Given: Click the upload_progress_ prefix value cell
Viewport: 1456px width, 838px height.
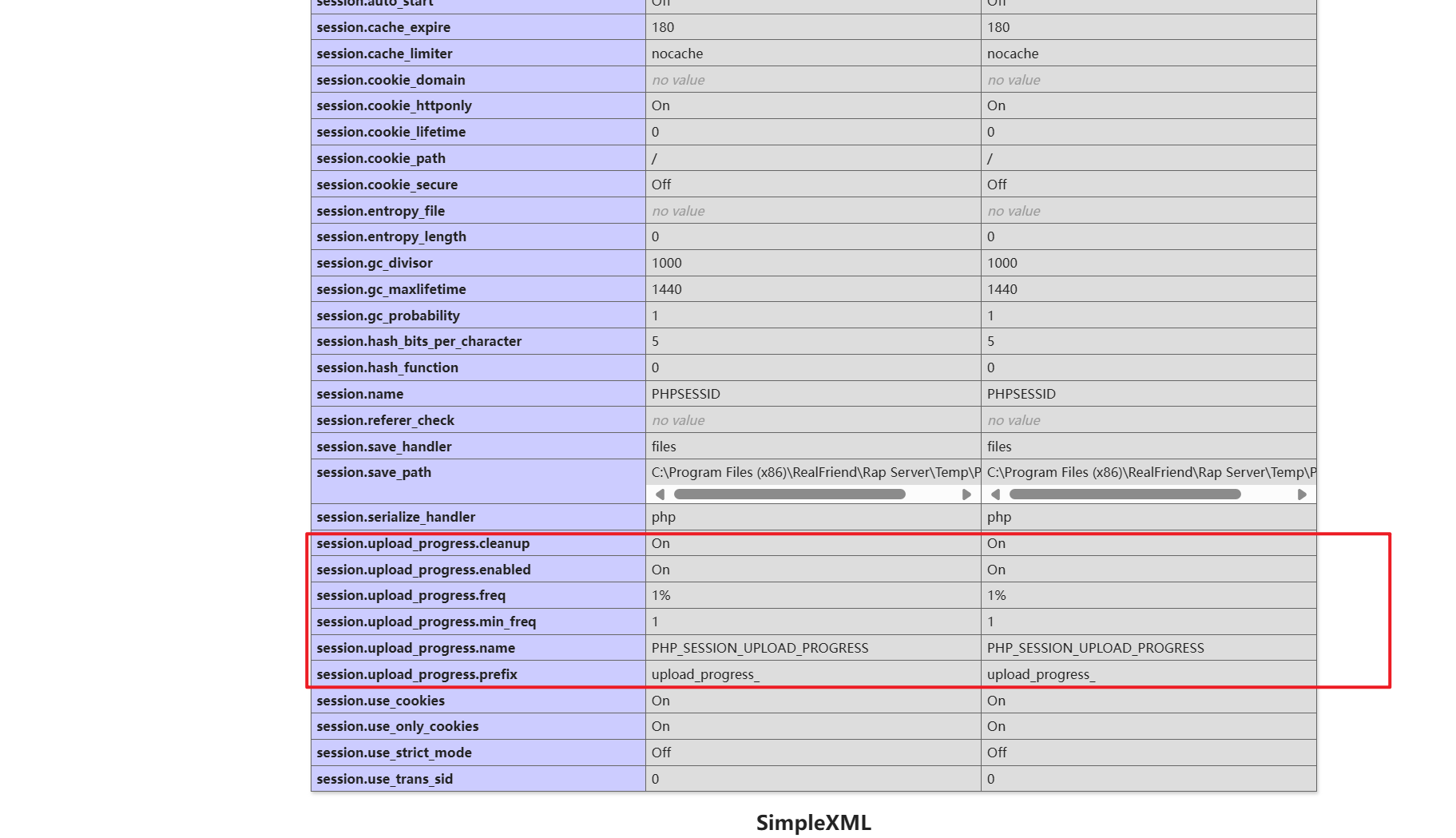Looking at the screenshot, I should pos(706,673).
